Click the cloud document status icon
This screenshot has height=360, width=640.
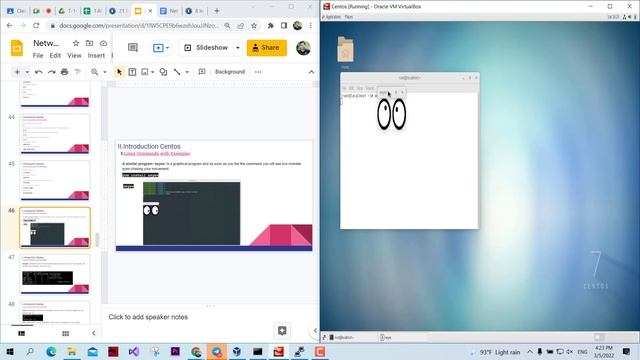pyautogui.click(x=103, y=43)
